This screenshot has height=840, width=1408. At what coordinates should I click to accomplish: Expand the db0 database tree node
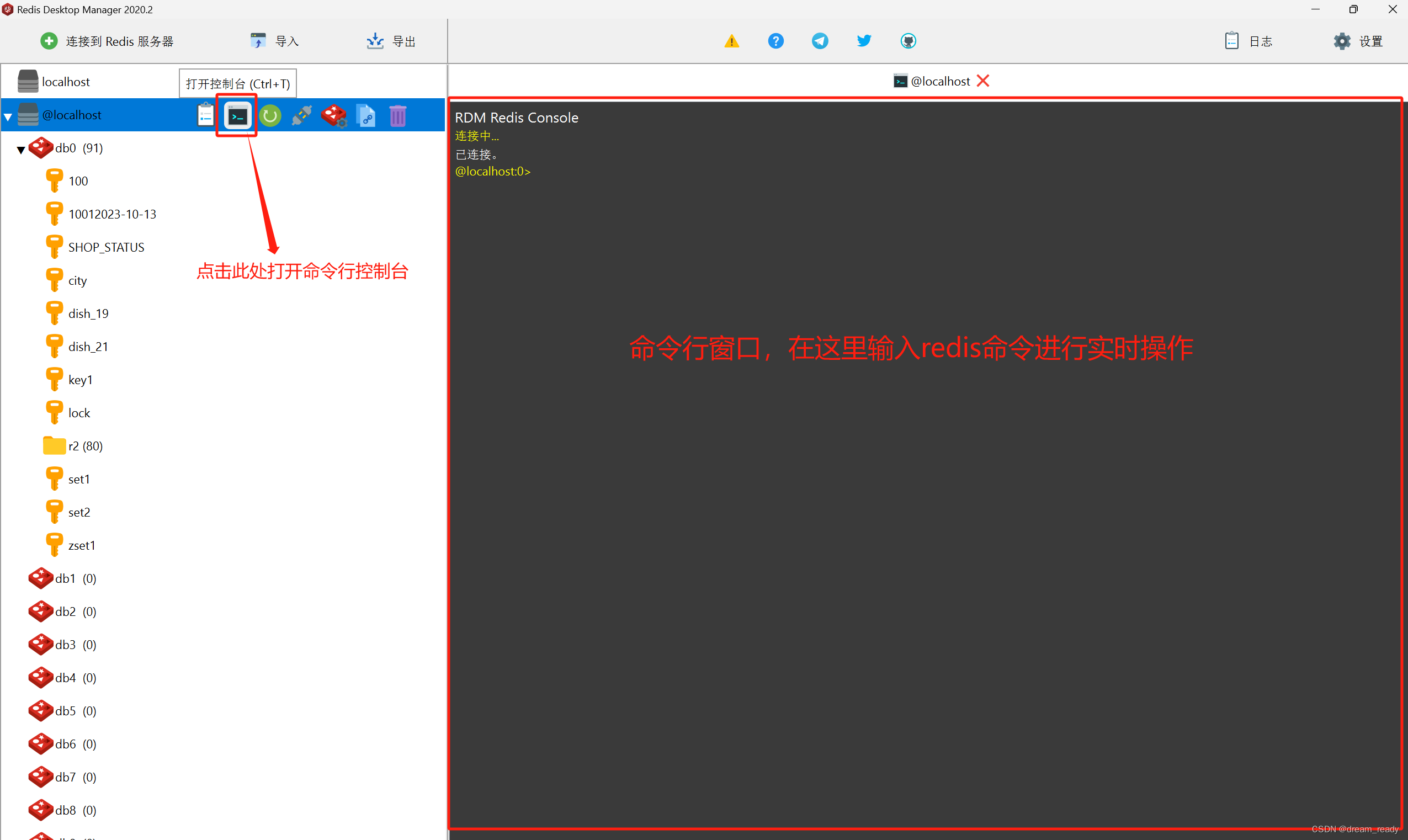pos(22,147)
